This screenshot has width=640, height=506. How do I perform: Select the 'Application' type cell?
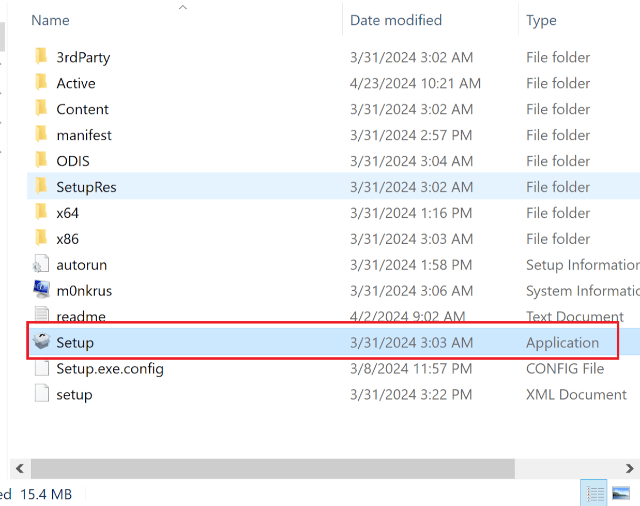(562, 343)
